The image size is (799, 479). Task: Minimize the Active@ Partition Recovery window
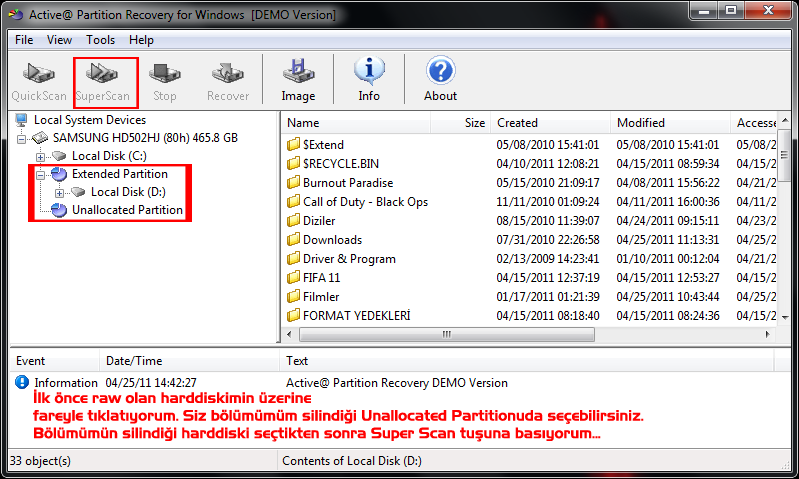[x=704, y=10]
